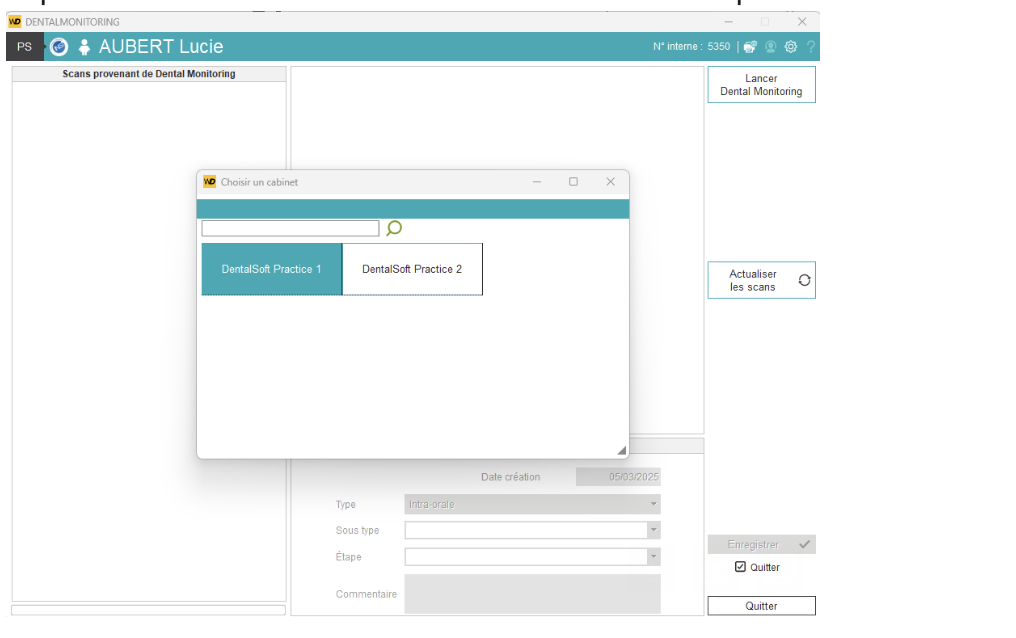Viewport: 1016px width, 638px height.
Task: Click the patient name AUBERT Lucie
Action: pyautogui.click(x=161, y=47)
